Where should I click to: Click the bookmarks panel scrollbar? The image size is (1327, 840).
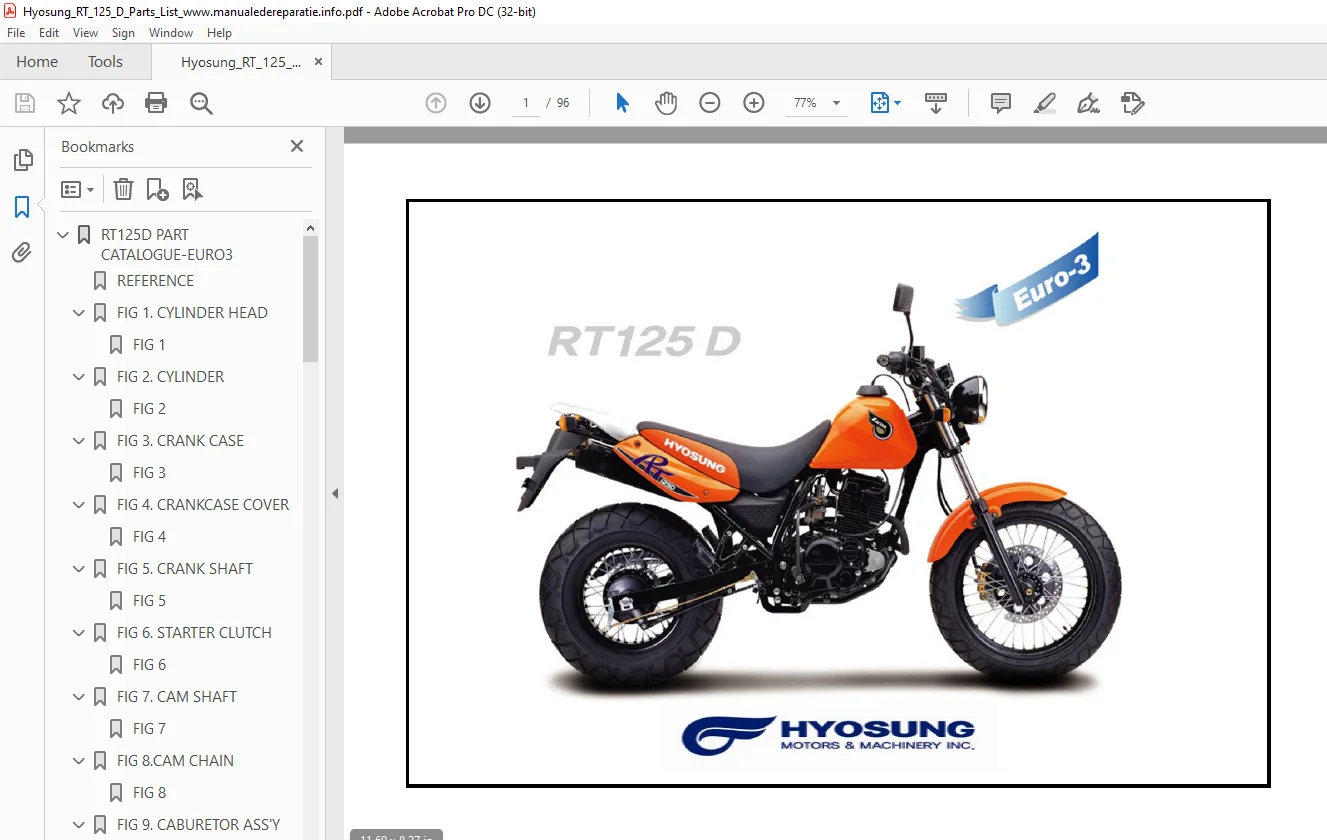click(x=310, y=298)
